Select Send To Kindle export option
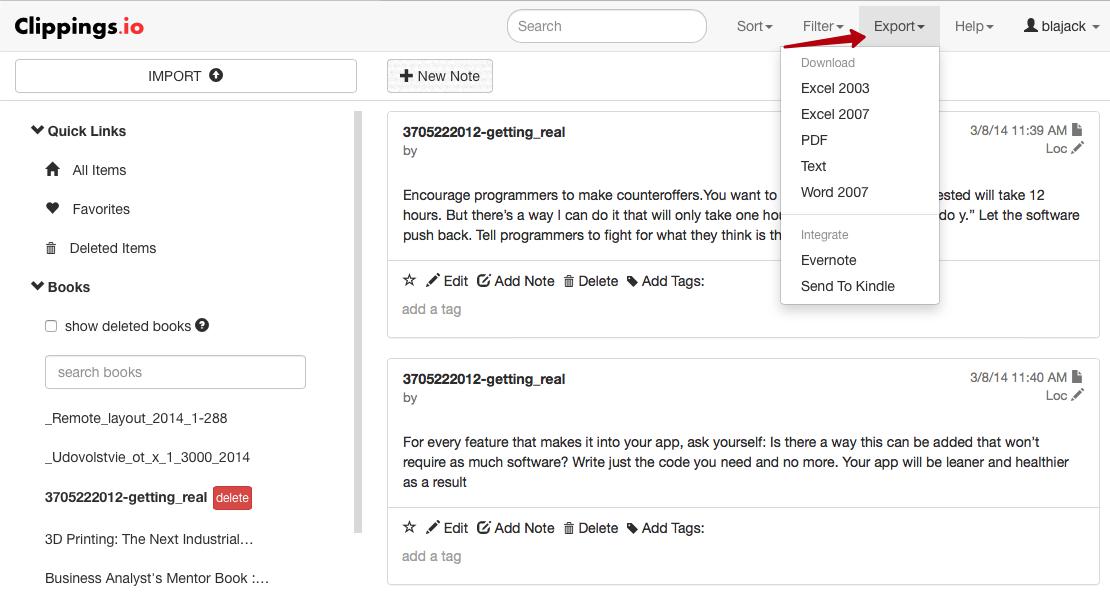The image size is (1110, 598). click(x=847, y=286)
